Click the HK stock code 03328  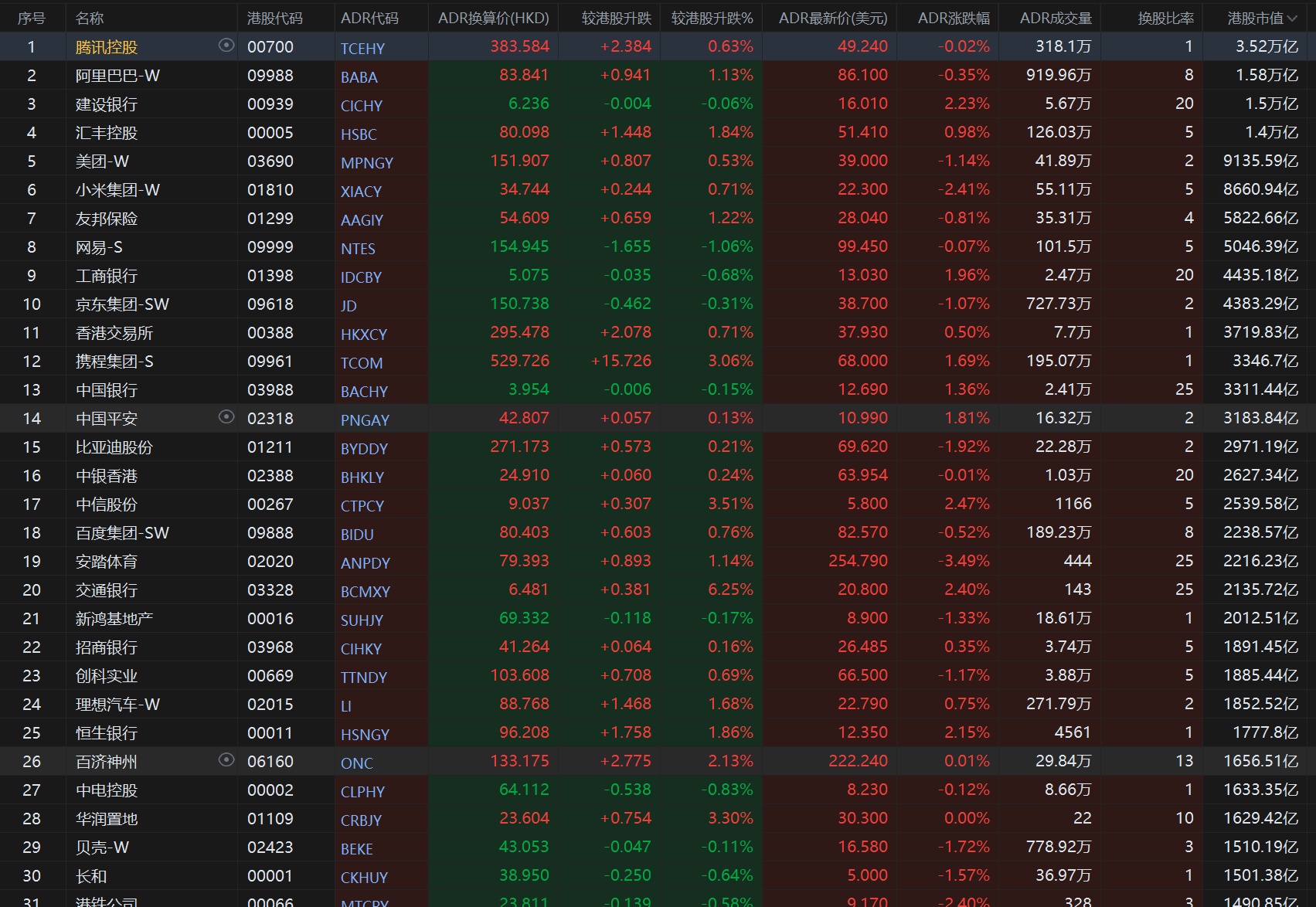(x=270, y=590)
